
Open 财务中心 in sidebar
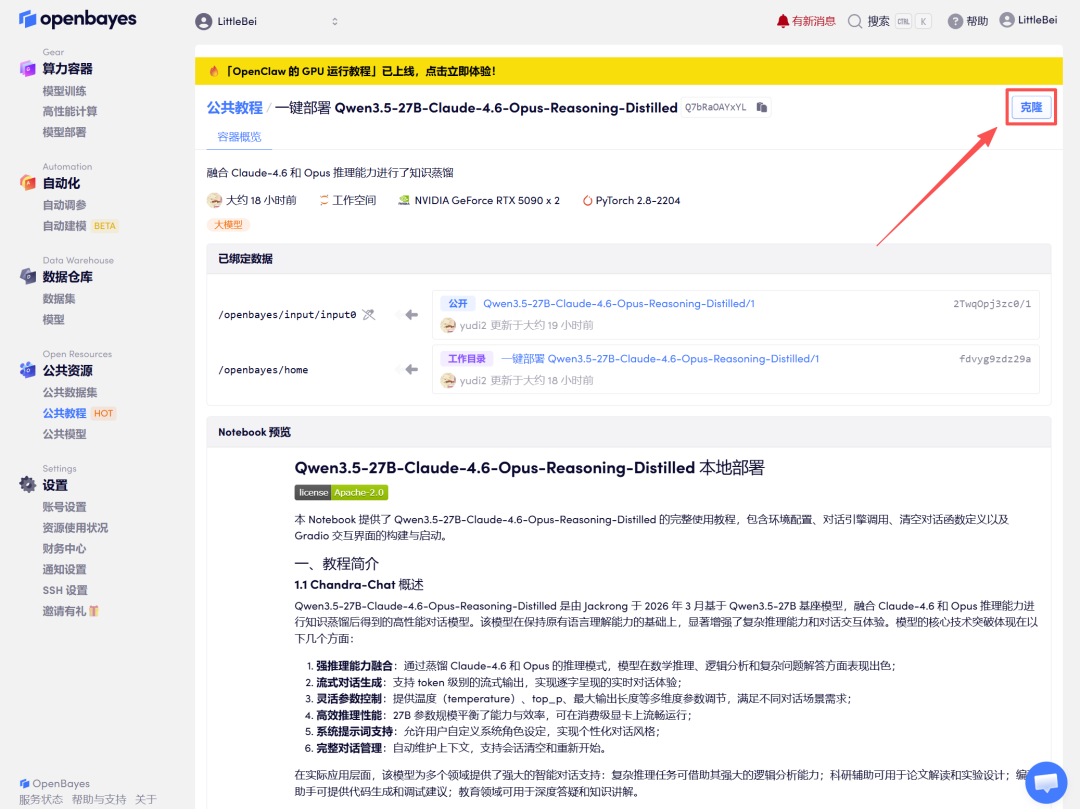point(64,549)
